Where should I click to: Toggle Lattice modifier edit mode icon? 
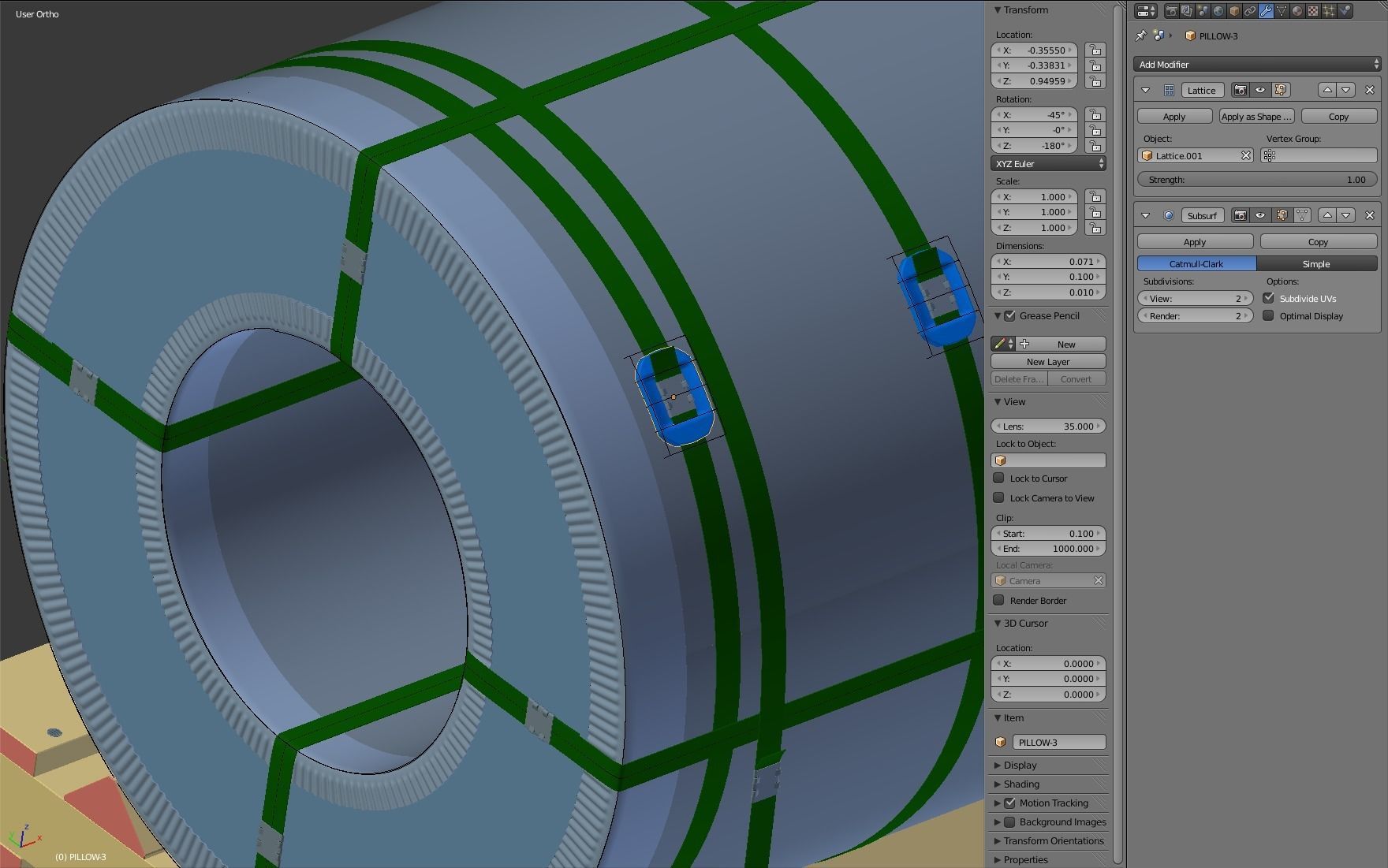(1280, 90)
